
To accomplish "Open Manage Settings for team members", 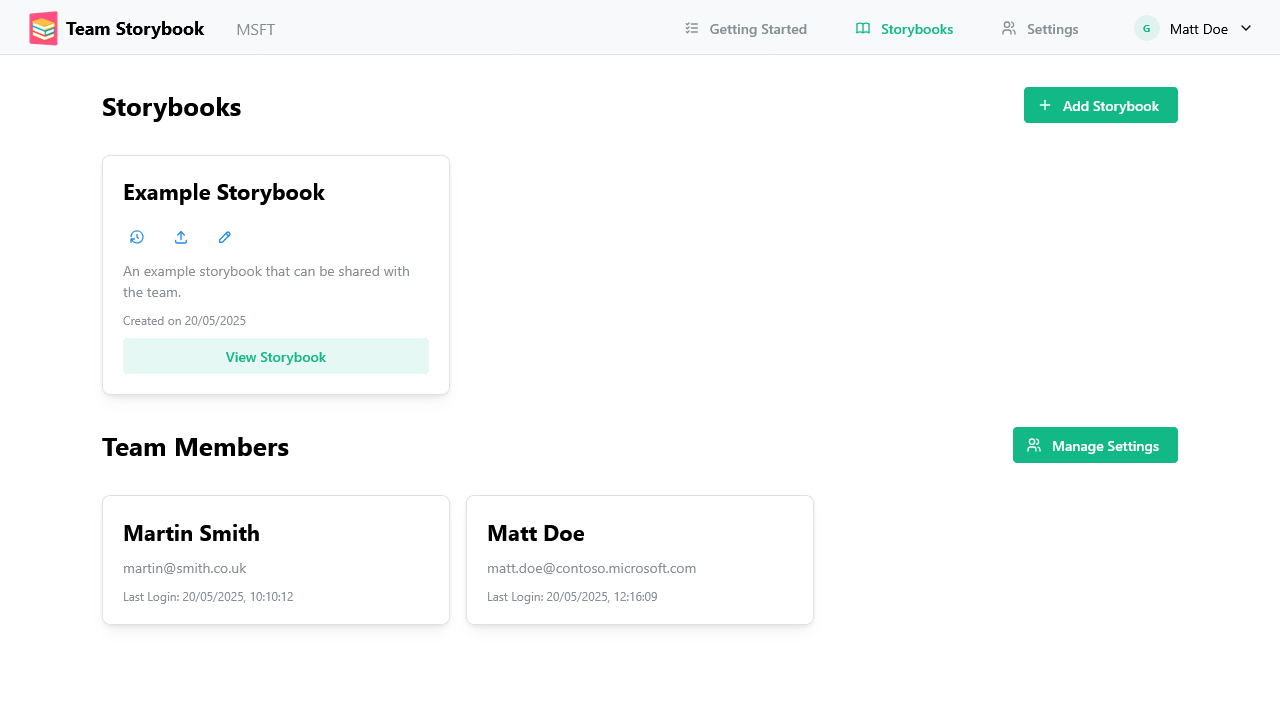I will tap(1095, 446).
